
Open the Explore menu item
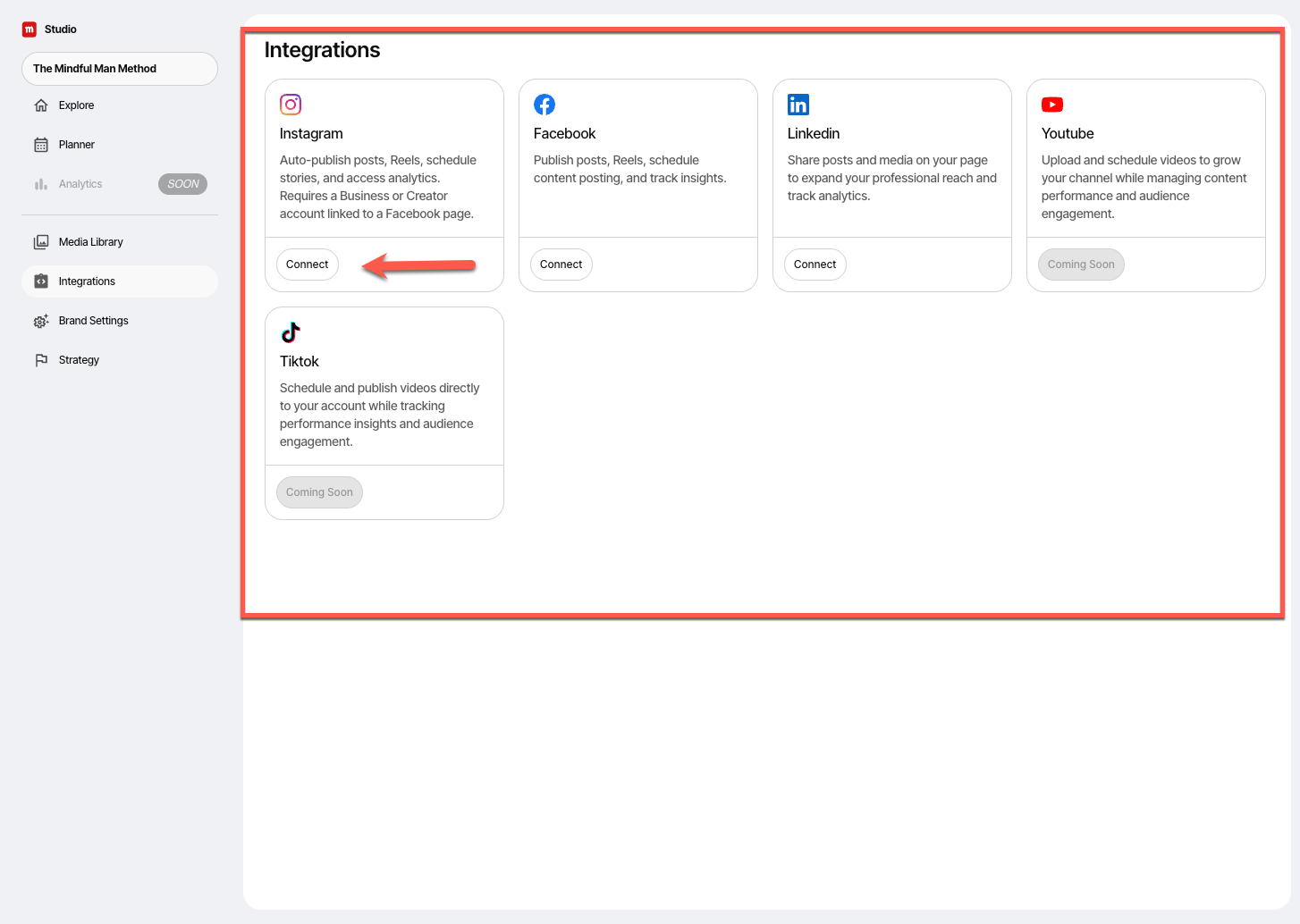point(120,105)
